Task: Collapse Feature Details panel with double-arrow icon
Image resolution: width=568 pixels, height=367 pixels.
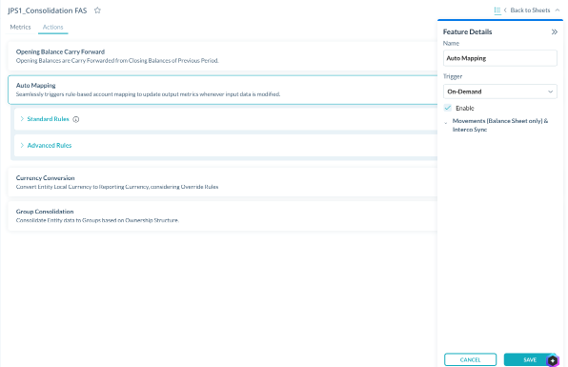Action: pos(554,32)
